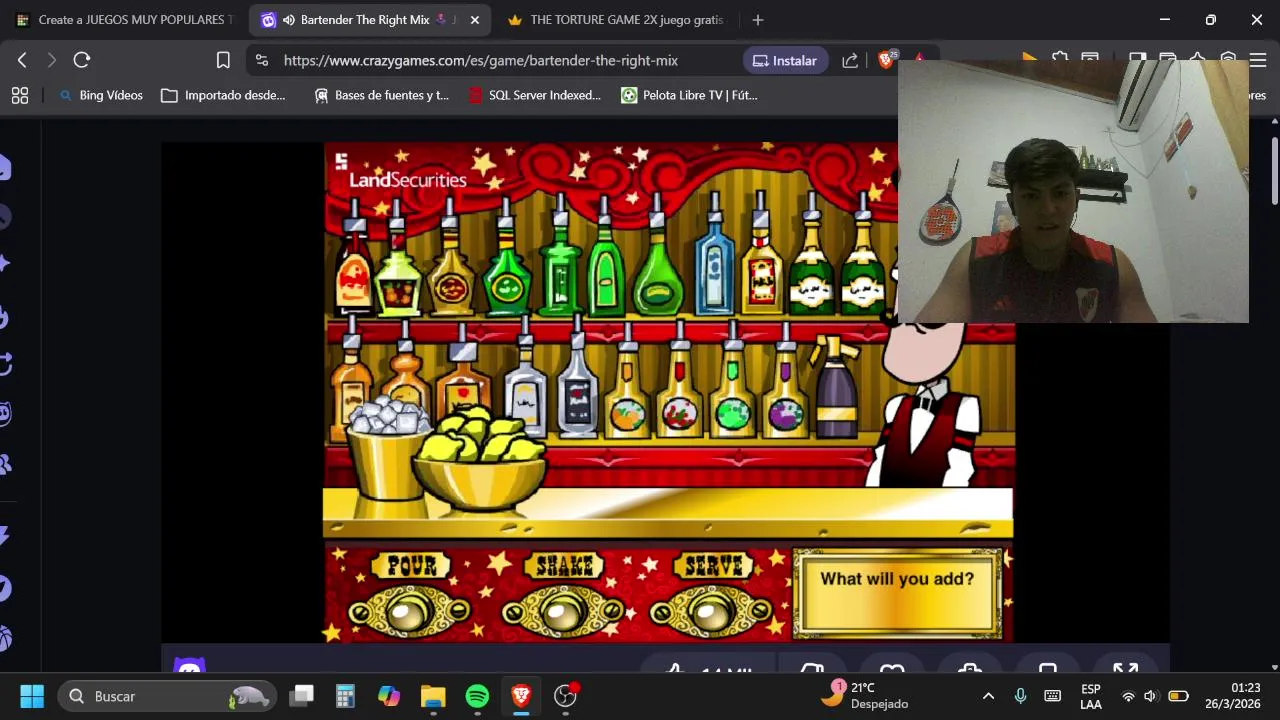Open the ESP LAA language switcher
1280x720 pixels.
pos(1091,696)
